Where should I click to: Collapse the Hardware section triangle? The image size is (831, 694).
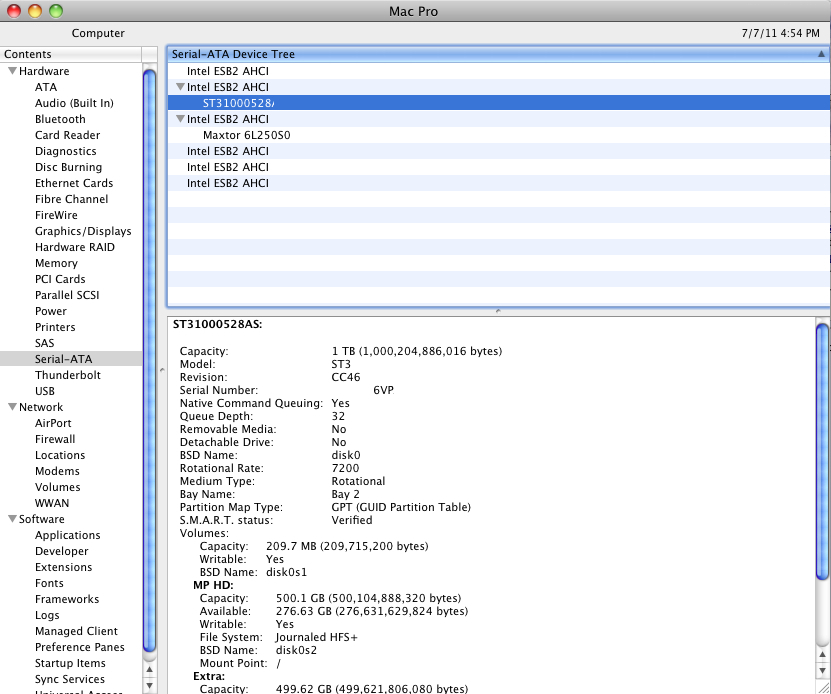tap(12, 71)
